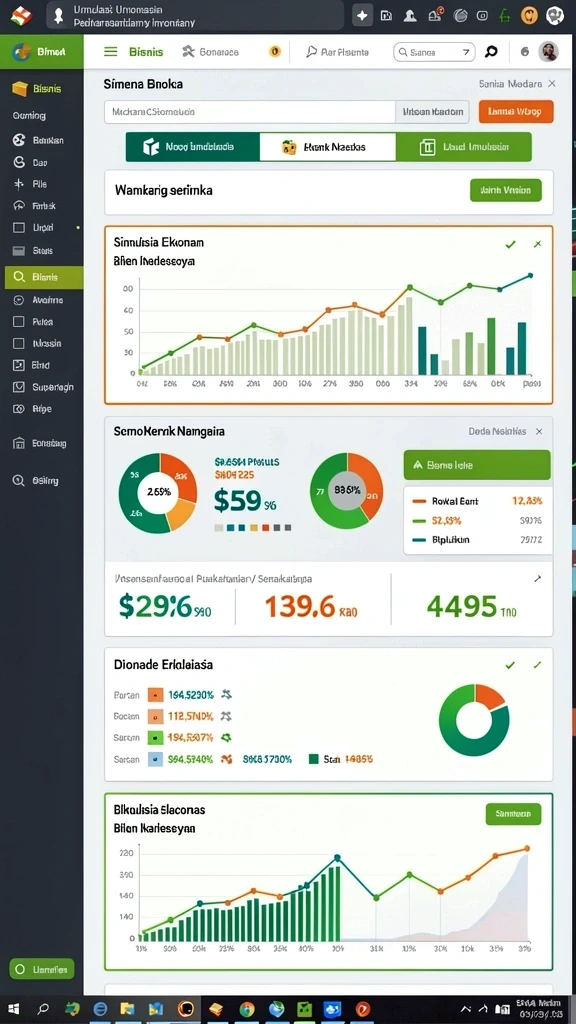This screenshot has height=1024, width=576.
Task: Click the Mickana search input field
Action: 249,112
